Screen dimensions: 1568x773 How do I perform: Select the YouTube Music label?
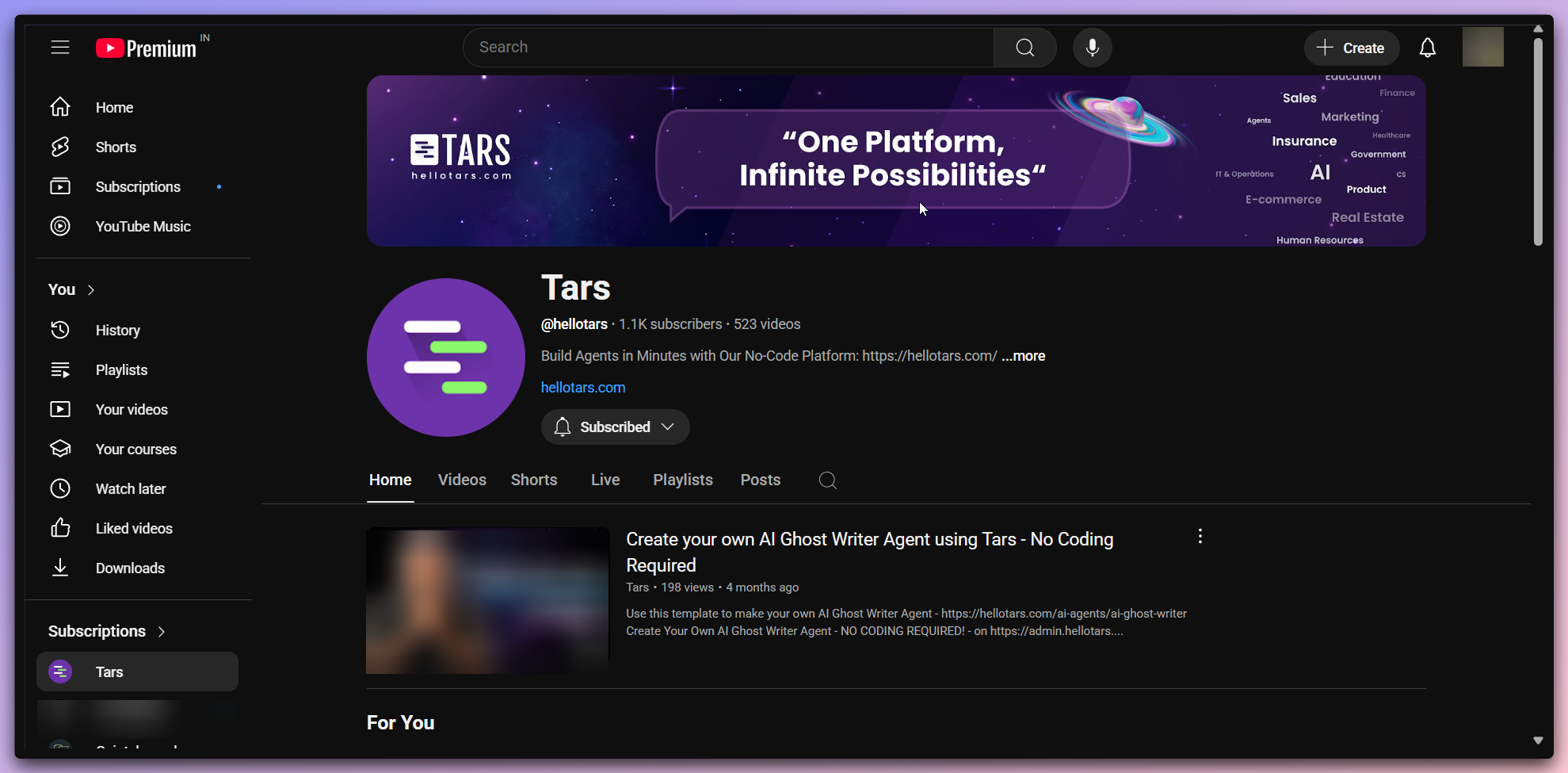143,226
